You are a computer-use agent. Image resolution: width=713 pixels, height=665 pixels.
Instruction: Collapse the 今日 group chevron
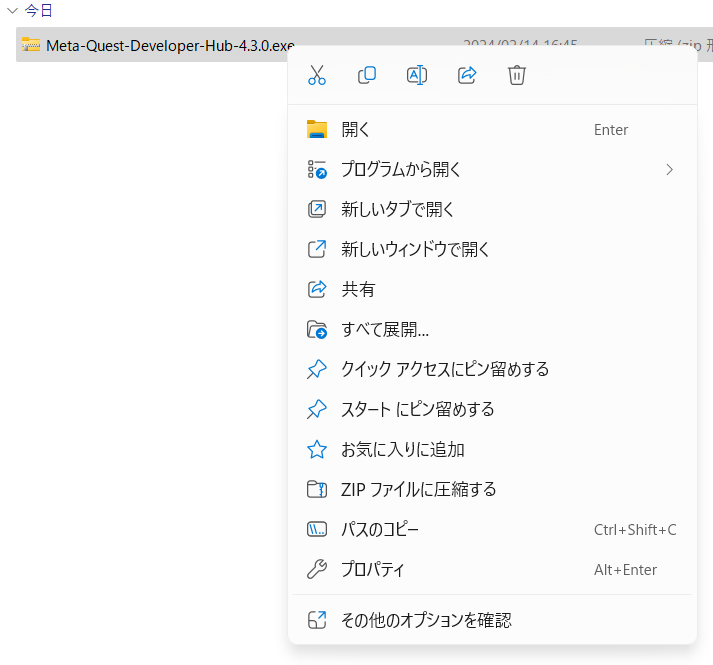[x=12, y=11]
